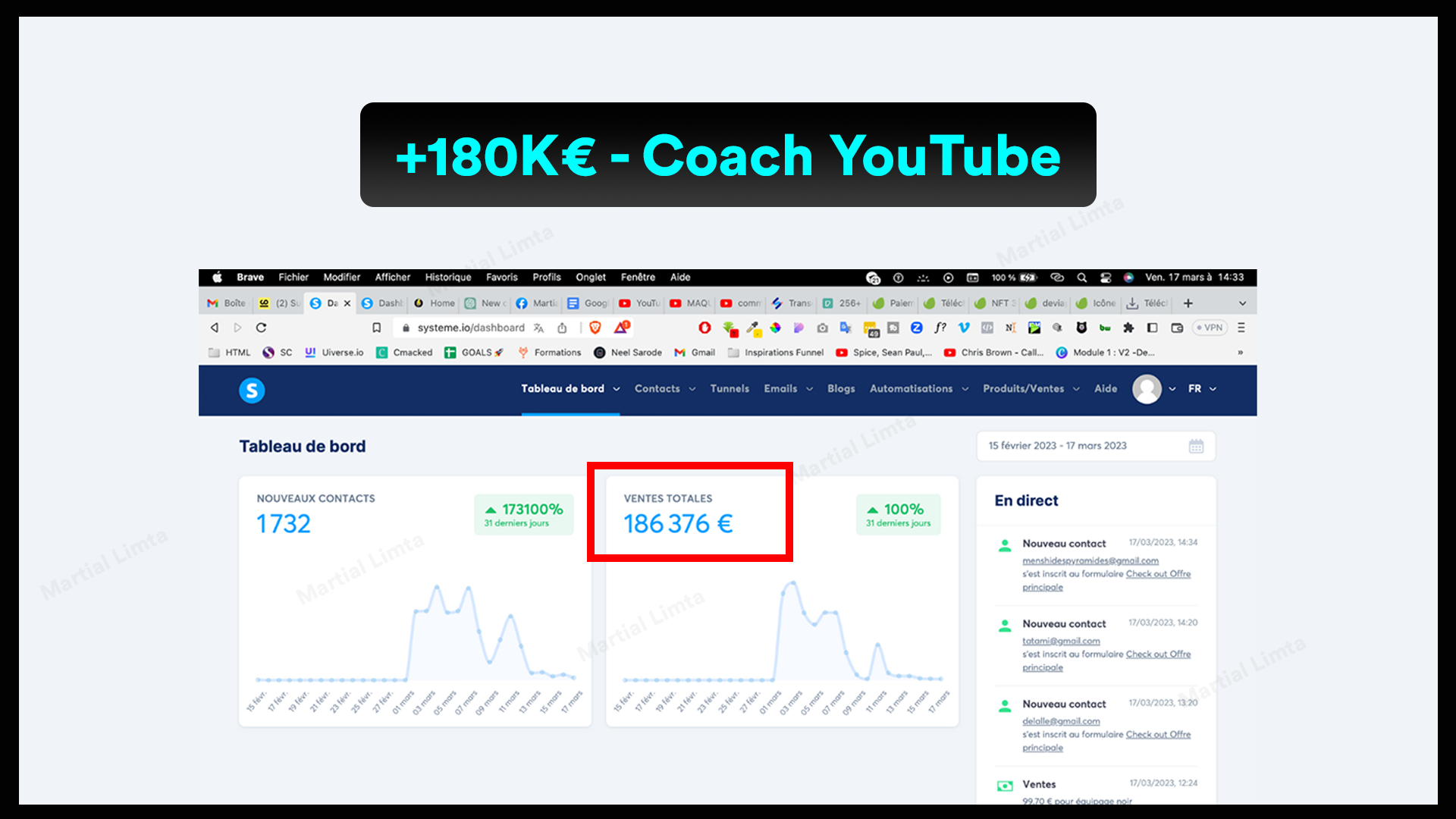This screenshot has width=1456, height=819.
Task: Open Control Center in macOS menu bar
Action: (x=1106, y=278)
